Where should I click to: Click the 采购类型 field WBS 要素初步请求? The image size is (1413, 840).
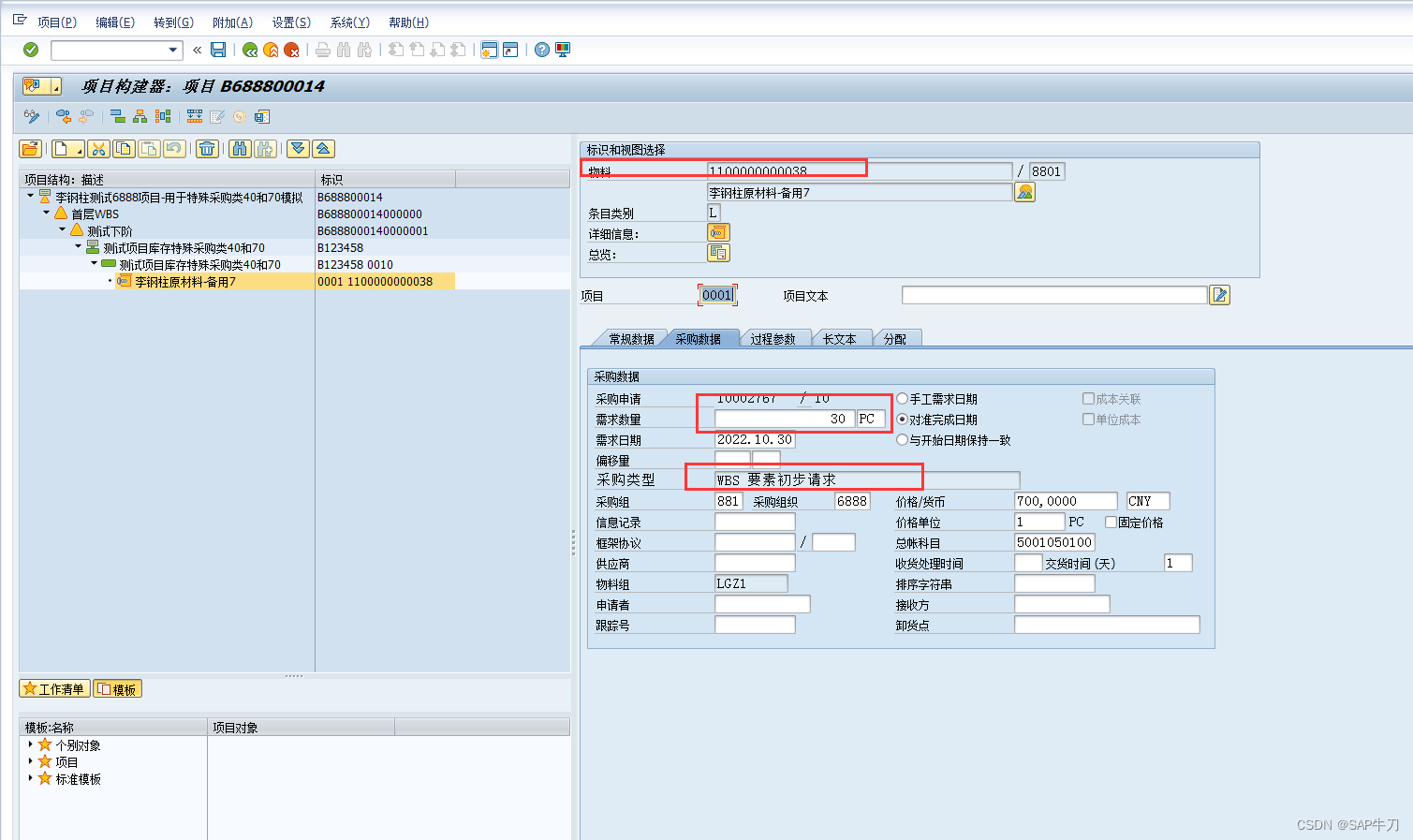(867, 480)
